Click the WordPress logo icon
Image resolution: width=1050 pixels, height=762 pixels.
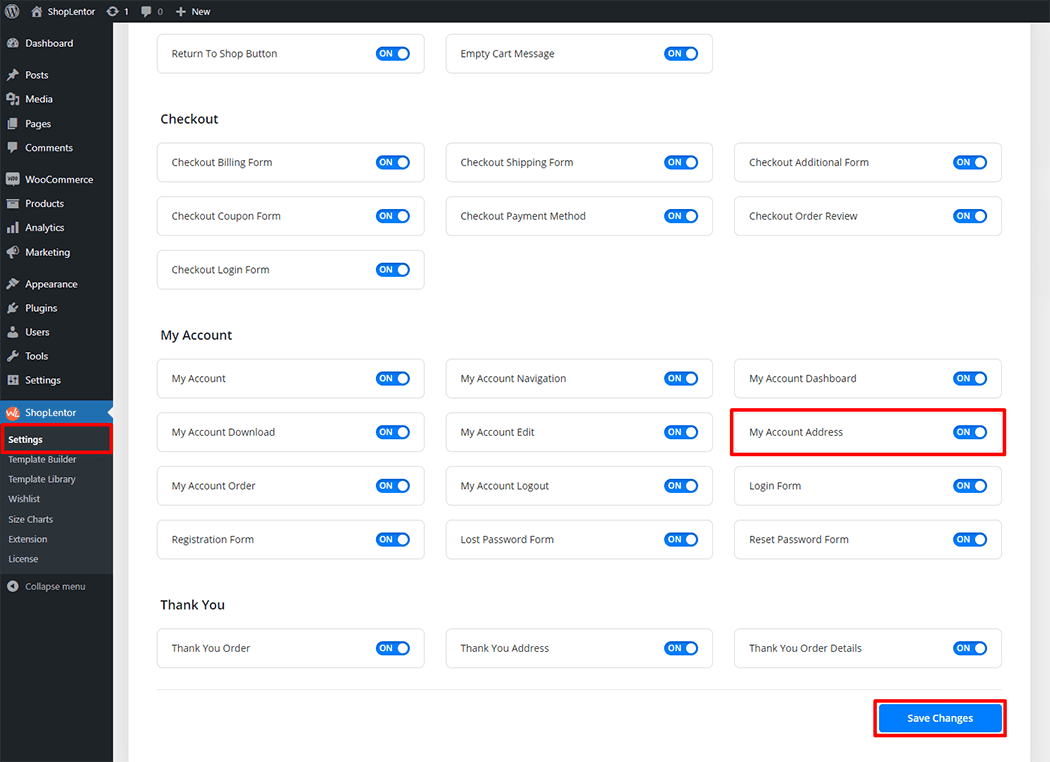tap(12, 11)
